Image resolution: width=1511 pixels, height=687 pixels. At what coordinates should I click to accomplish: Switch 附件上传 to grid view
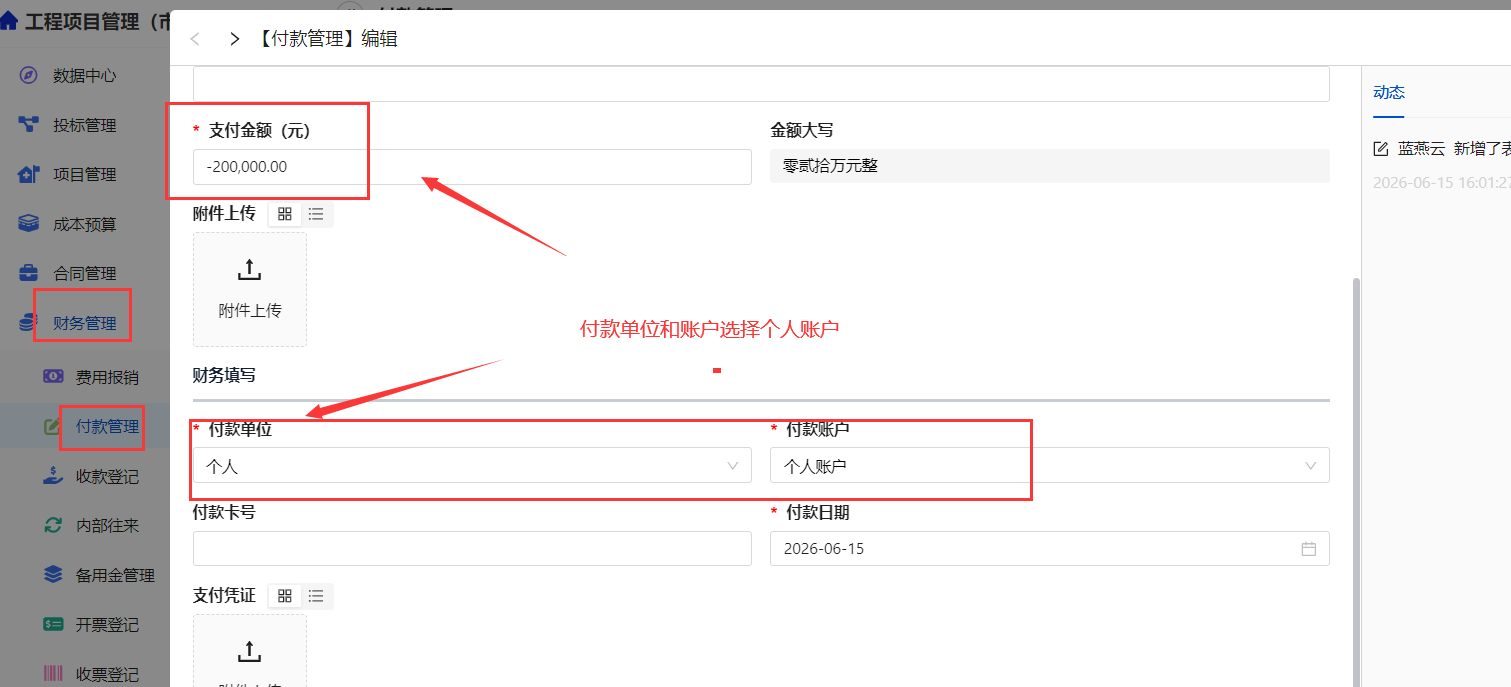pos(285,214)
